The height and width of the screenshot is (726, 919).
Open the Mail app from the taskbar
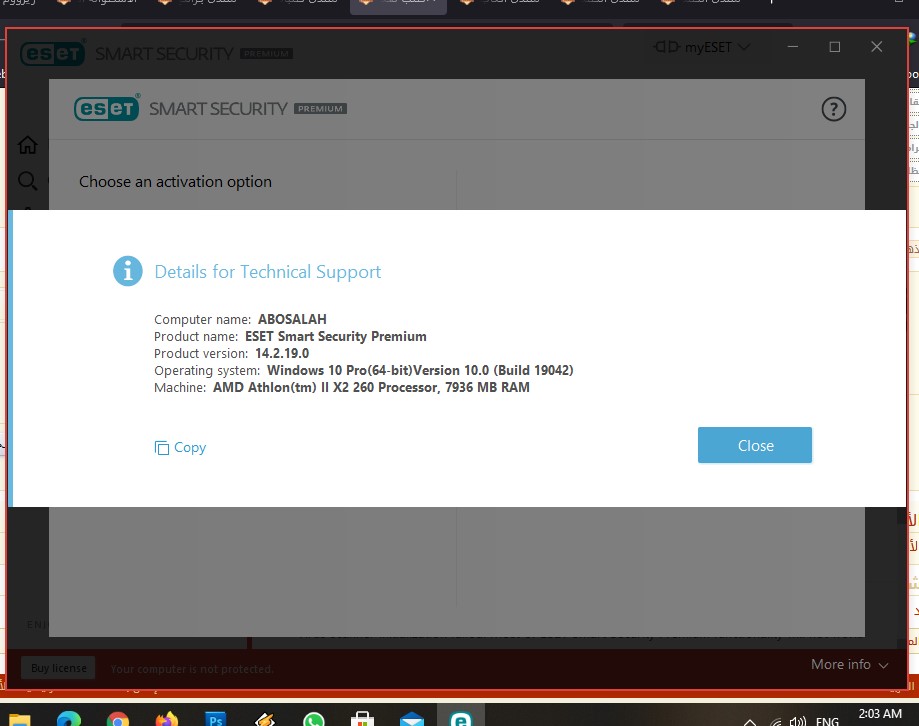(x=411, y=720)
